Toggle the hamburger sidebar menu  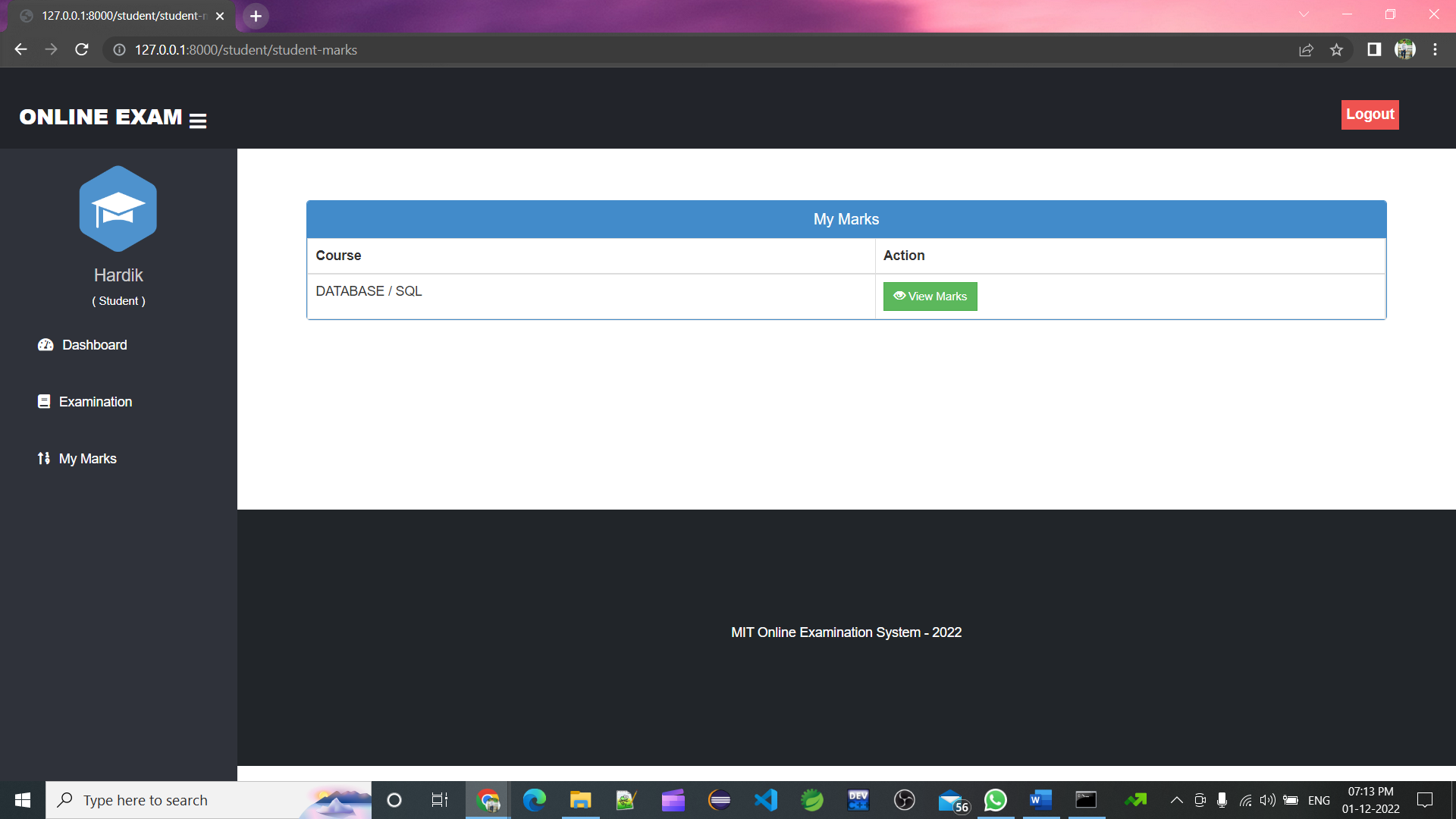tap(198, 121)
